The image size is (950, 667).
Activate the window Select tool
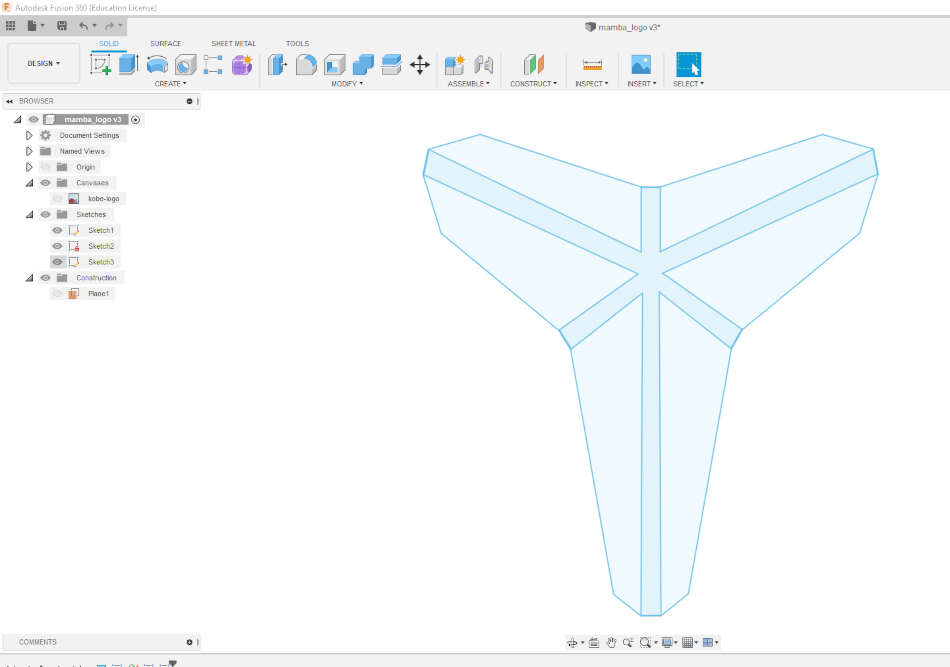coord(688,64)
